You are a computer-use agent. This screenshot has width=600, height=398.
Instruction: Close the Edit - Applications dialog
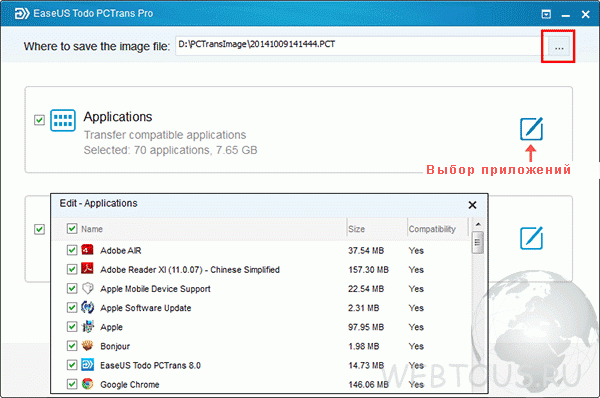pyautogui.click(x=472, y=205)
